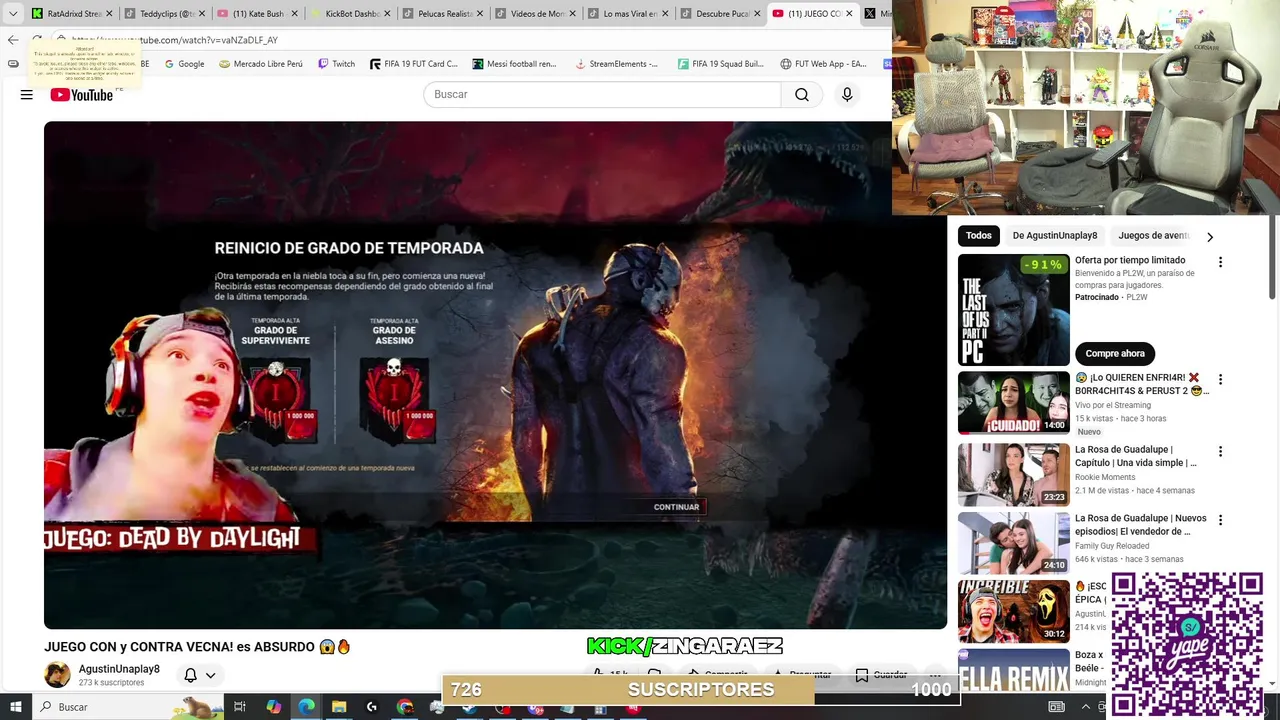Screen dimensions: 1280x720
Task: Open Logitech G HUB from the taskbar
Action: [x=372, y=706]
